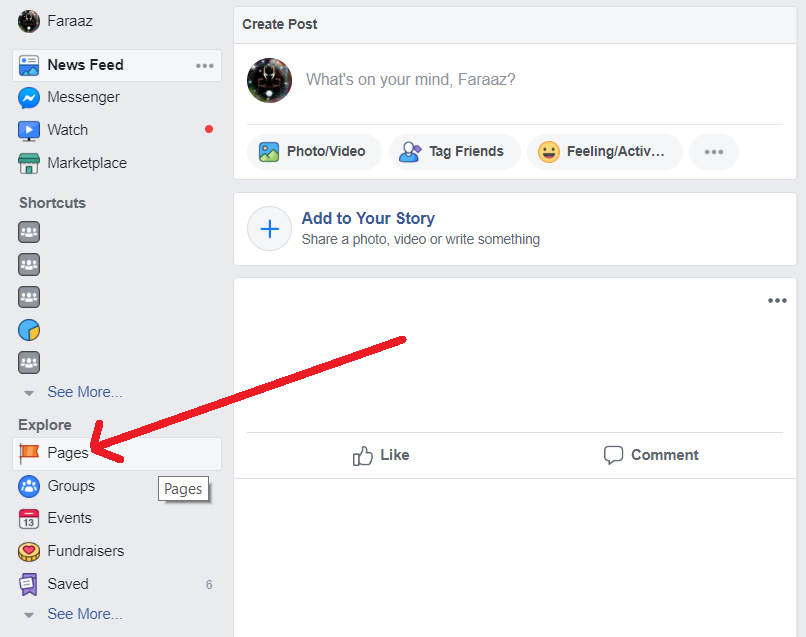Click the orange Pages flag icon
The height and width of the screenshot is (637, 806).
(x=29, y=453)
